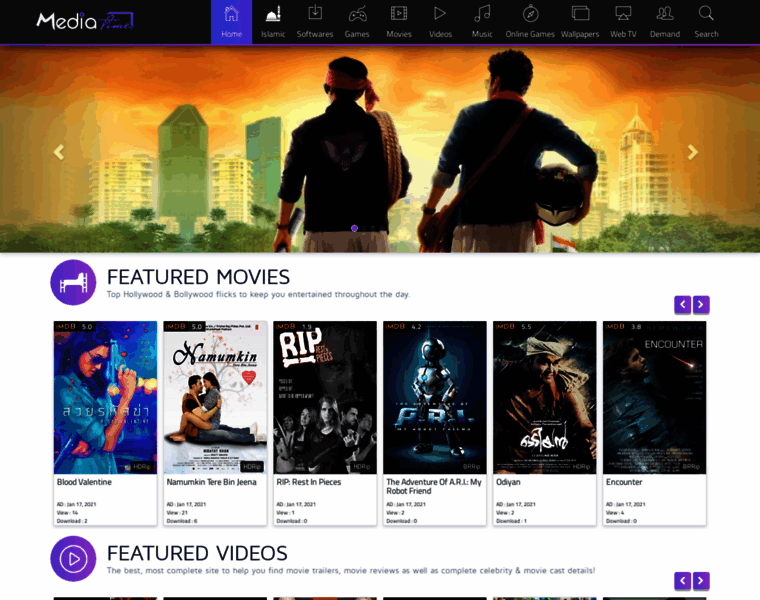The width and height of the screenshot is (760, 600).
Task: Click the FEATURED VIDEOS heading
Action: [x=197, y=553]
